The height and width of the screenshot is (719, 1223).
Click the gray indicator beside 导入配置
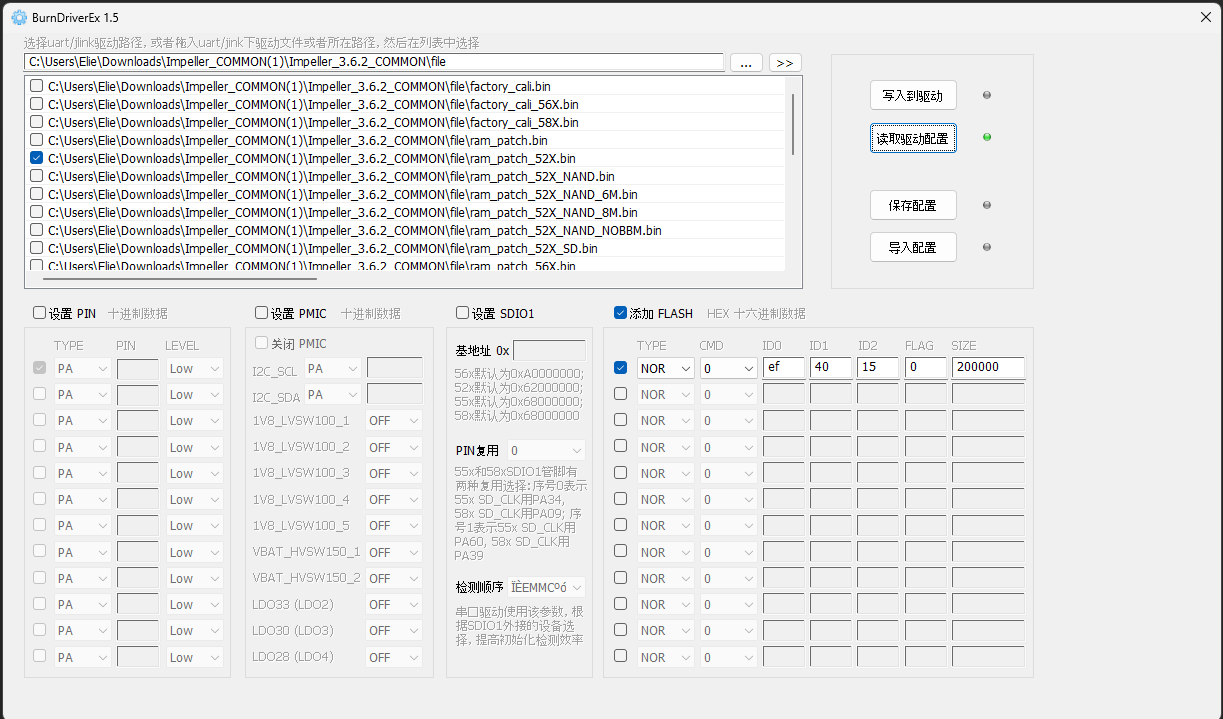click(x=987, y=247)
